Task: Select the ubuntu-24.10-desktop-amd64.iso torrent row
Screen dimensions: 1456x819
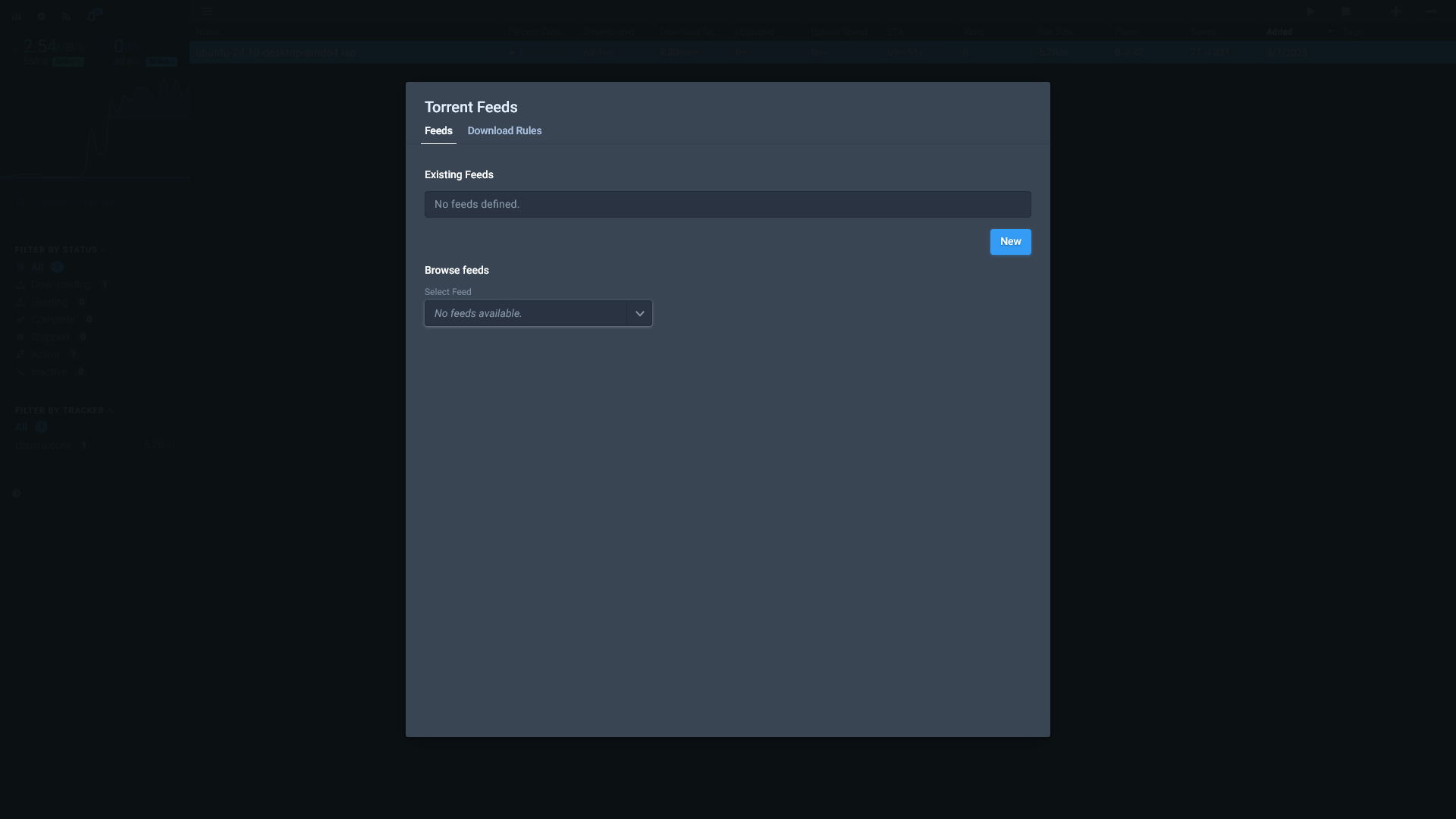Action: [822, 52]
